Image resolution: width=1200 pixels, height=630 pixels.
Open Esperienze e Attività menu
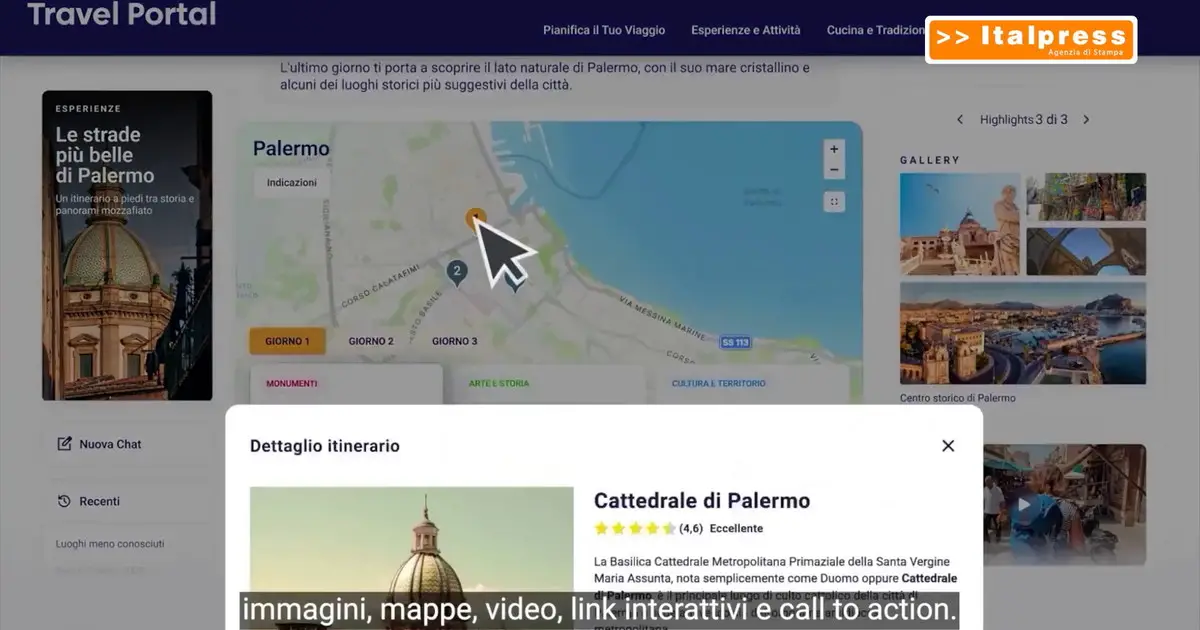tap(745, 30)
